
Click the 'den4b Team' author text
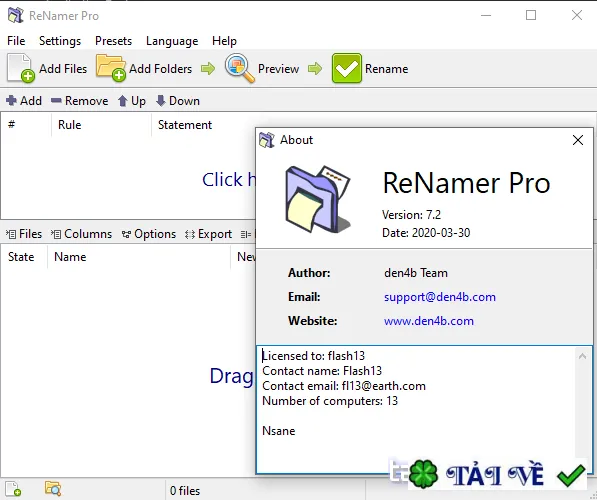416,273
